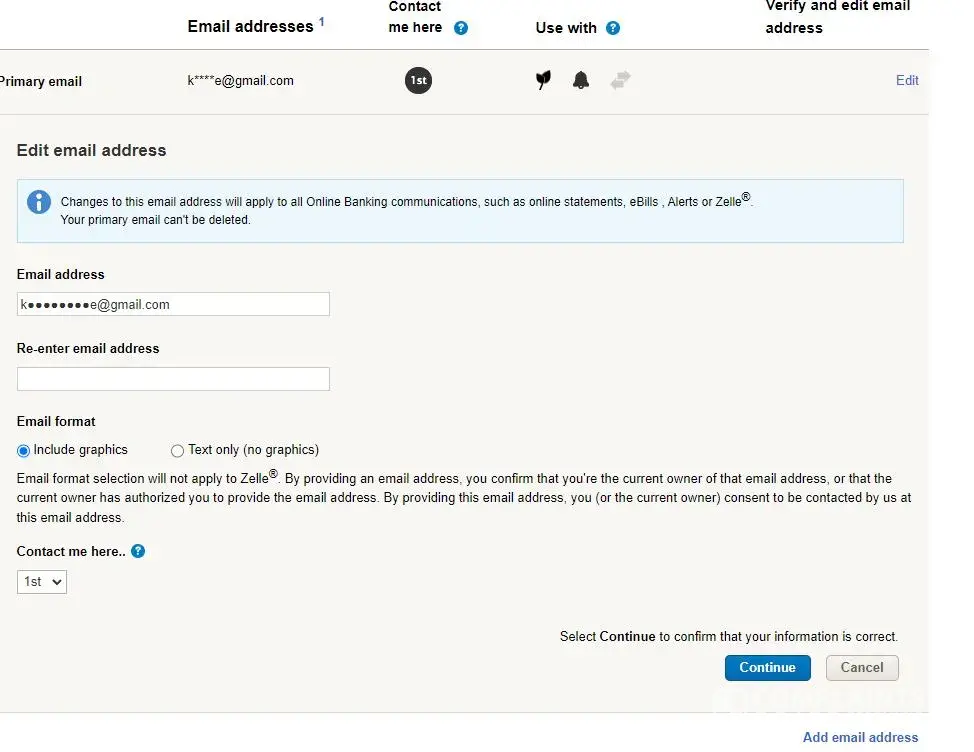The image size is (974, 752).
Task: Click help icon beside Contact me here header
Action: click(x=461, y=28)
